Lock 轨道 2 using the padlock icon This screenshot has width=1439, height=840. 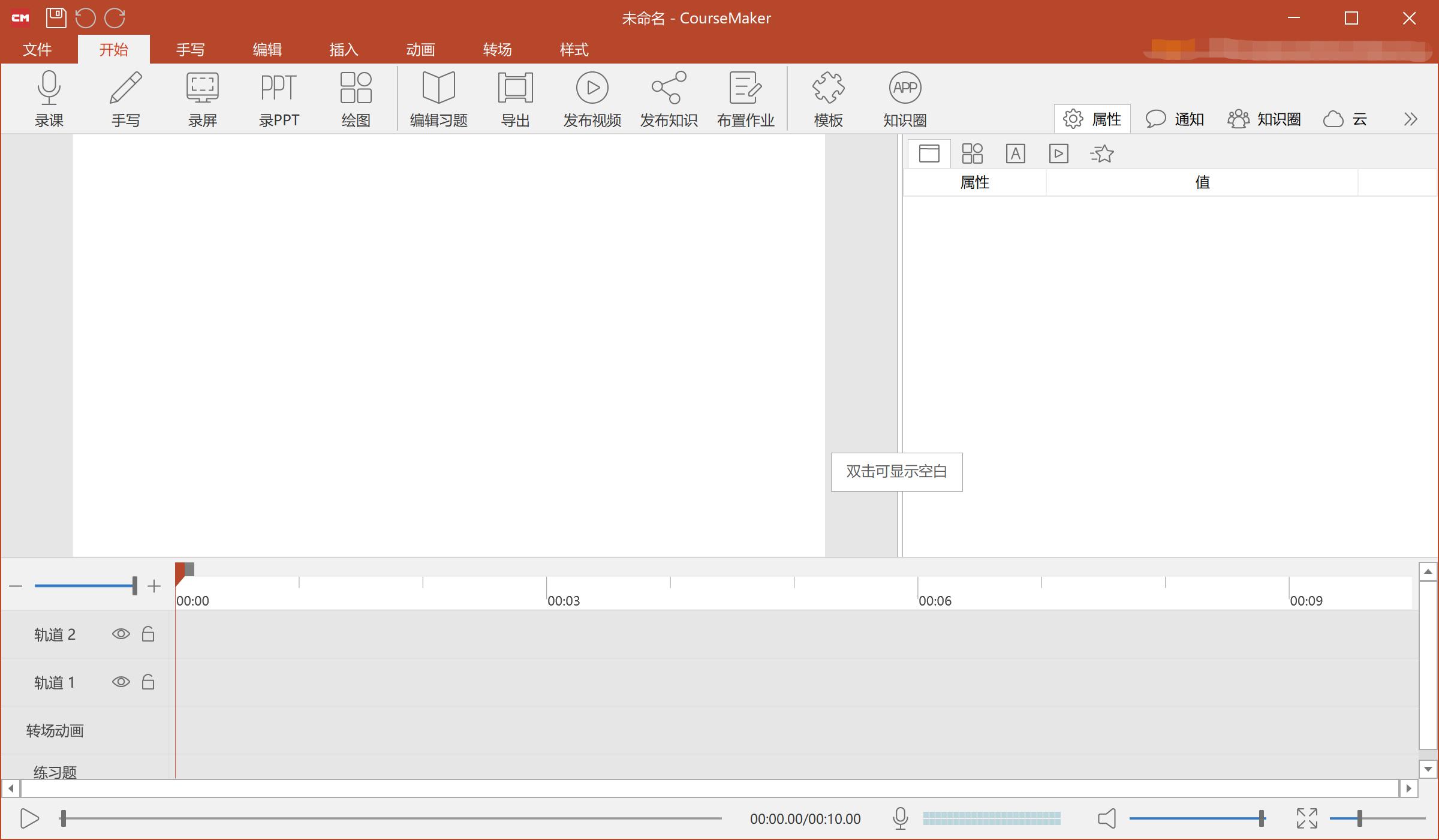coord(148,634)
